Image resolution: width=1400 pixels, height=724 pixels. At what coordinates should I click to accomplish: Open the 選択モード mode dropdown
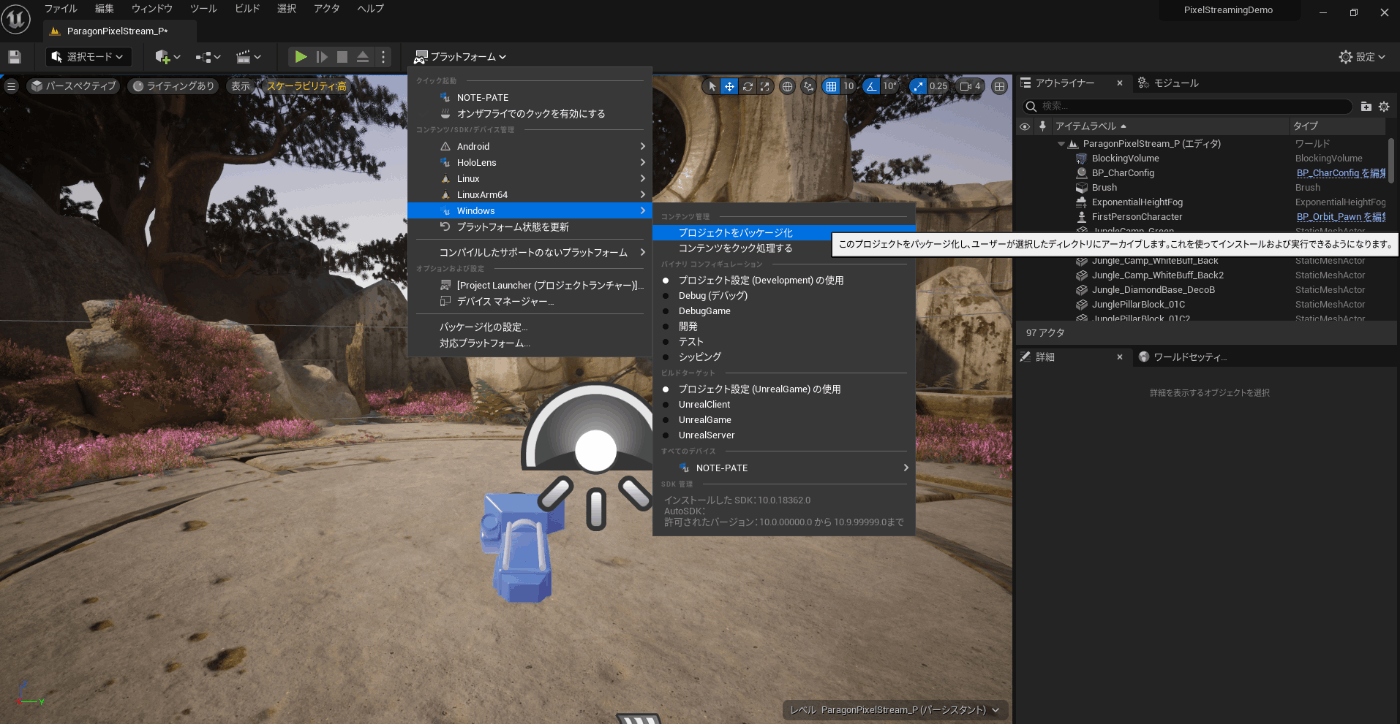pos(88,57)
